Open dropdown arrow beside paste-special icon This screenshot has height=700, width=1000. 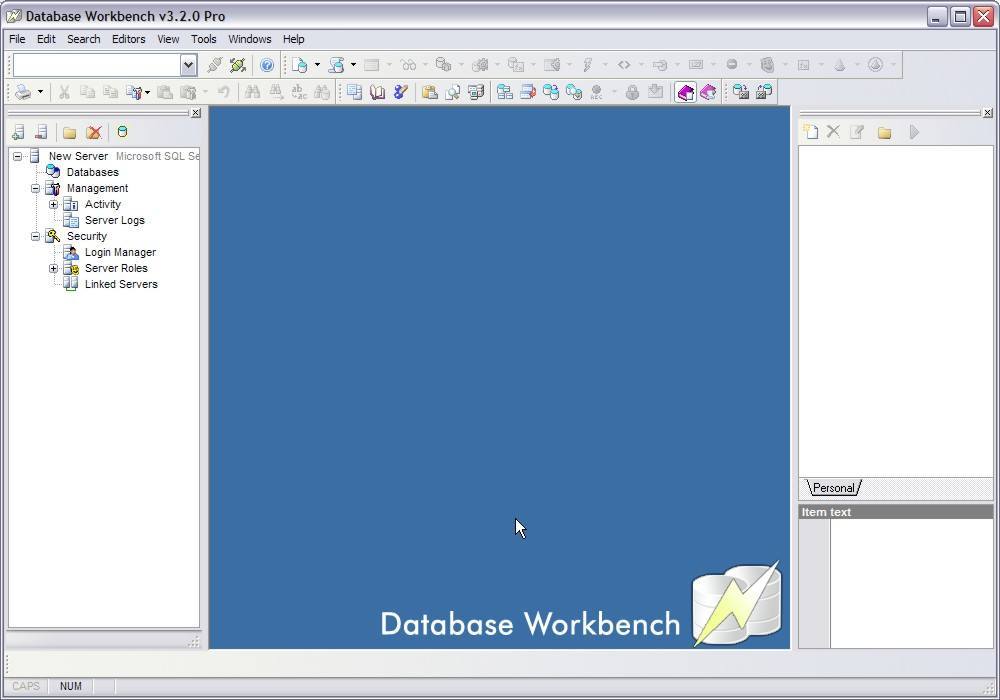coord(147,92)
